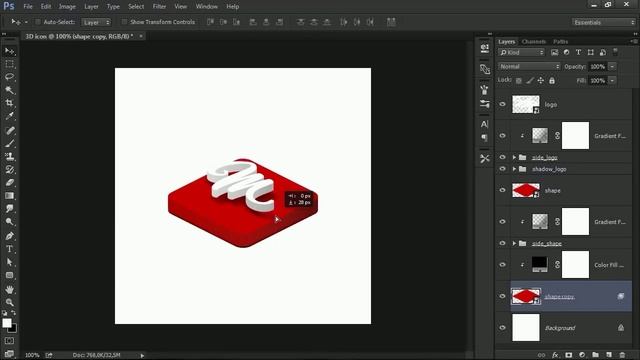Click the Create new layer icon

pyautogui.click(x=609, y=355)
